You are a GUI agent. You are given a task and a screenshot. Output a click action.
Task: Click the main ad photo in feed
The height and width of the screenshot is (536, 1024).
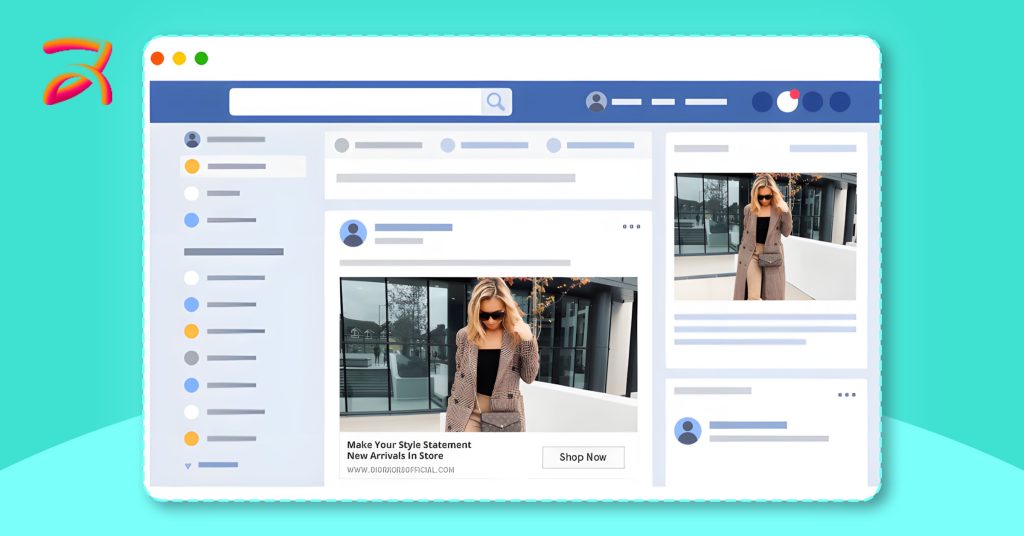pos(488,355)
